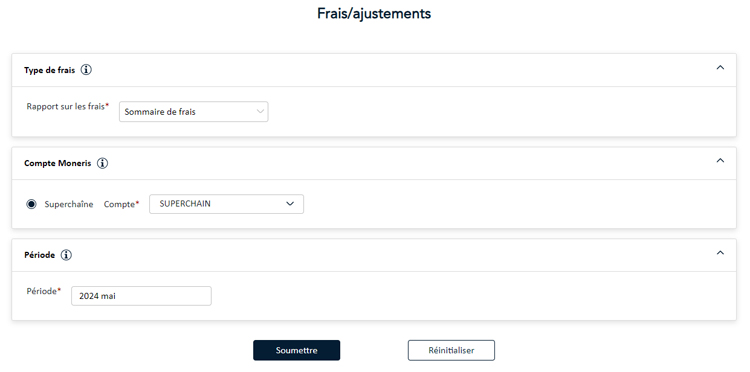The height and width of the screenshot is (372, 750).
Task: Click the Soumettre button
Action: [x=297, y=350]
